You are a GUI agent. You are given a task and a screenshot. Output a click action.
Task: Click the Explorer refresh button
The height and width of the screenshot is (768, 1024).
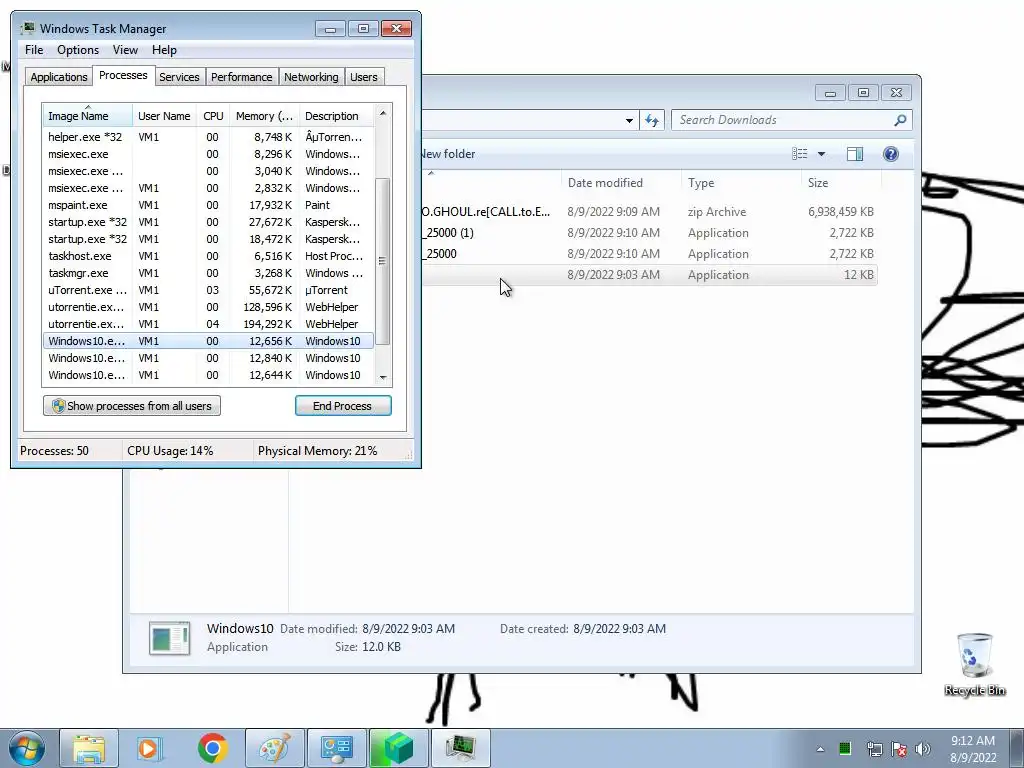click(652, 120)
